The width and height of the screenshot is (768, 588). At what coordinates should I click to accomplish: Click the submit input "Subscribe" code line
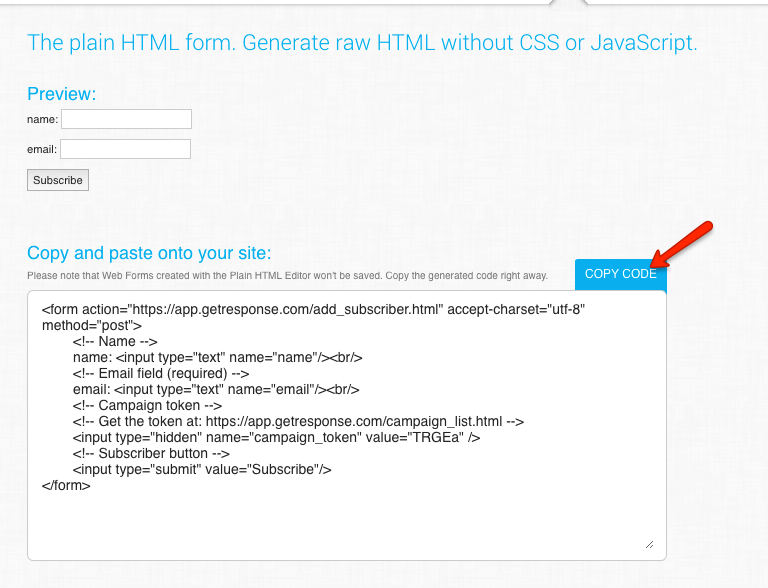click(x=201, y=469)
